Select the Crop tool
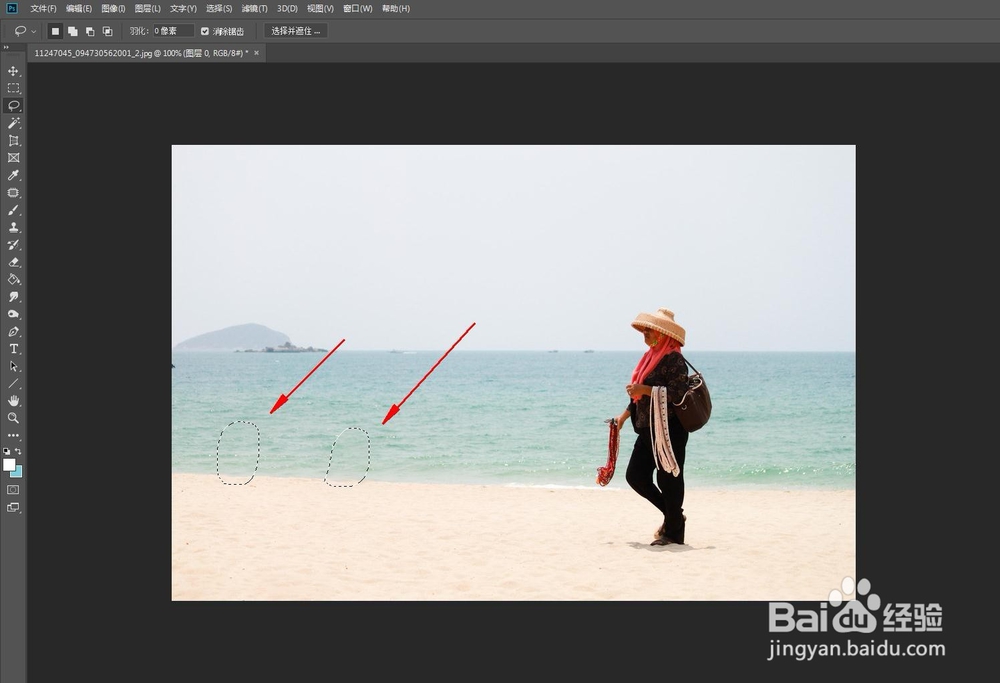Image resolution: width=1000 pixels, height=683 pixels. [x=13, y=140]
